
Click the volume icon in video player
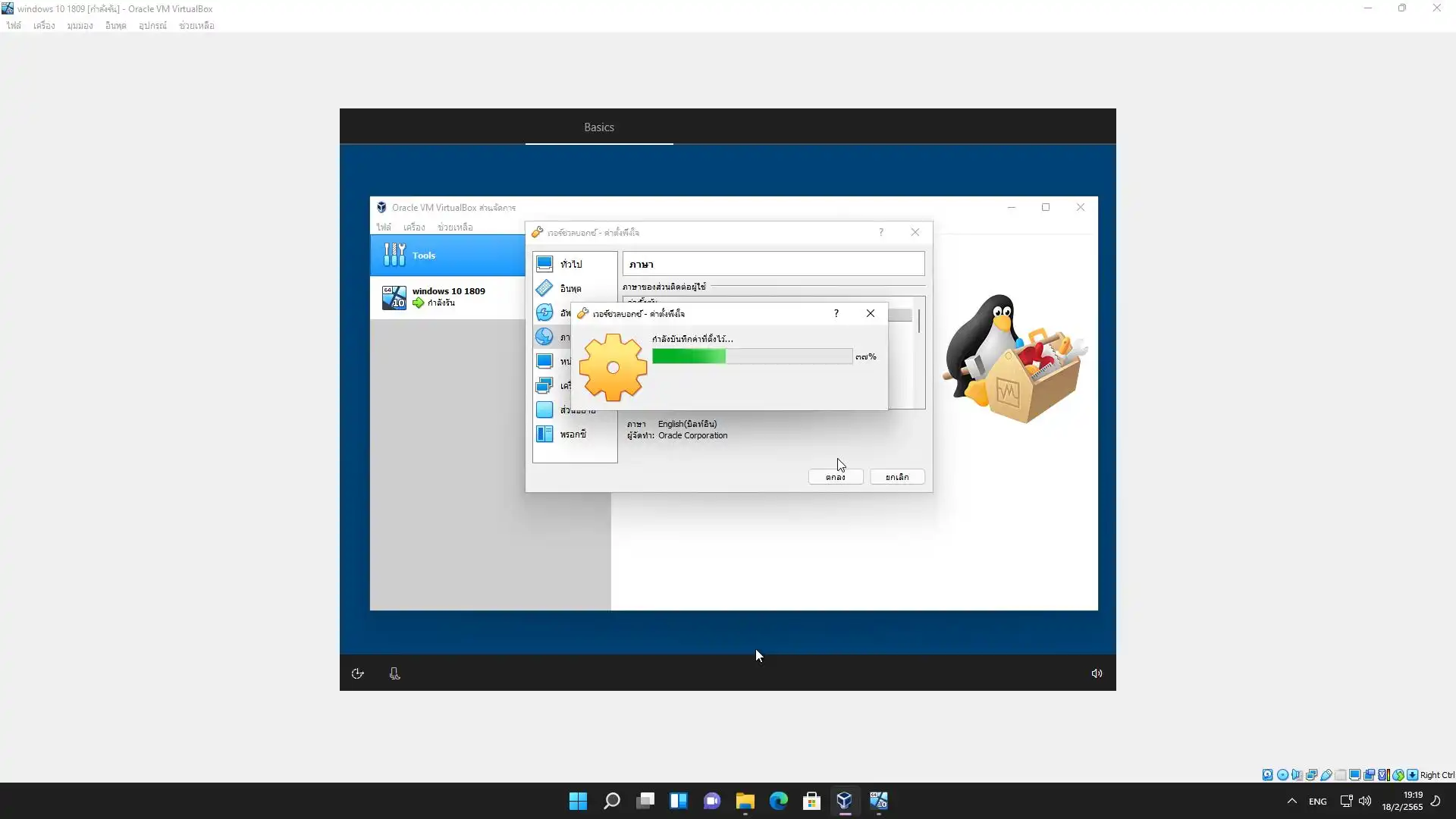[1097, 673]
